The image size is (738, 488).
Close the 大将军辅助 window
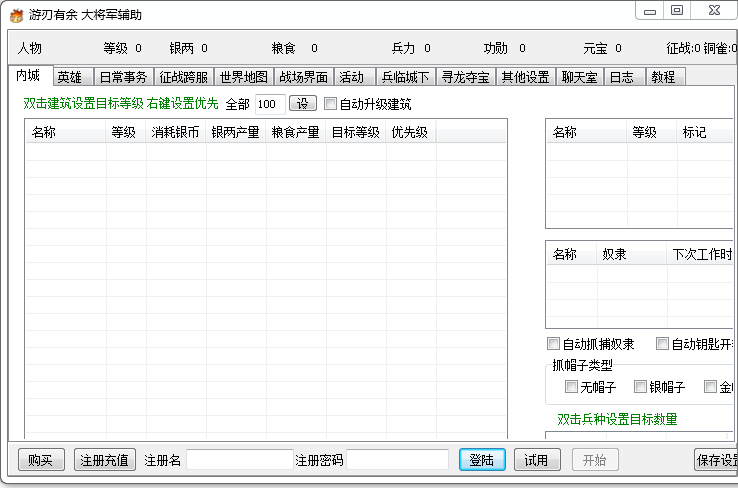point(714,10)
